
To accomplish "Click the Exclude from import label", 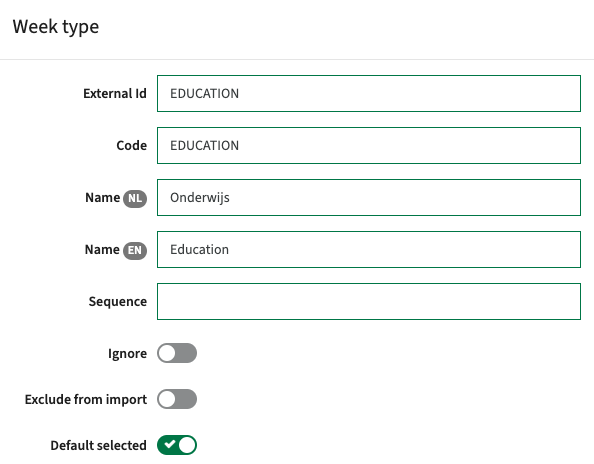I will click(86, 400).
